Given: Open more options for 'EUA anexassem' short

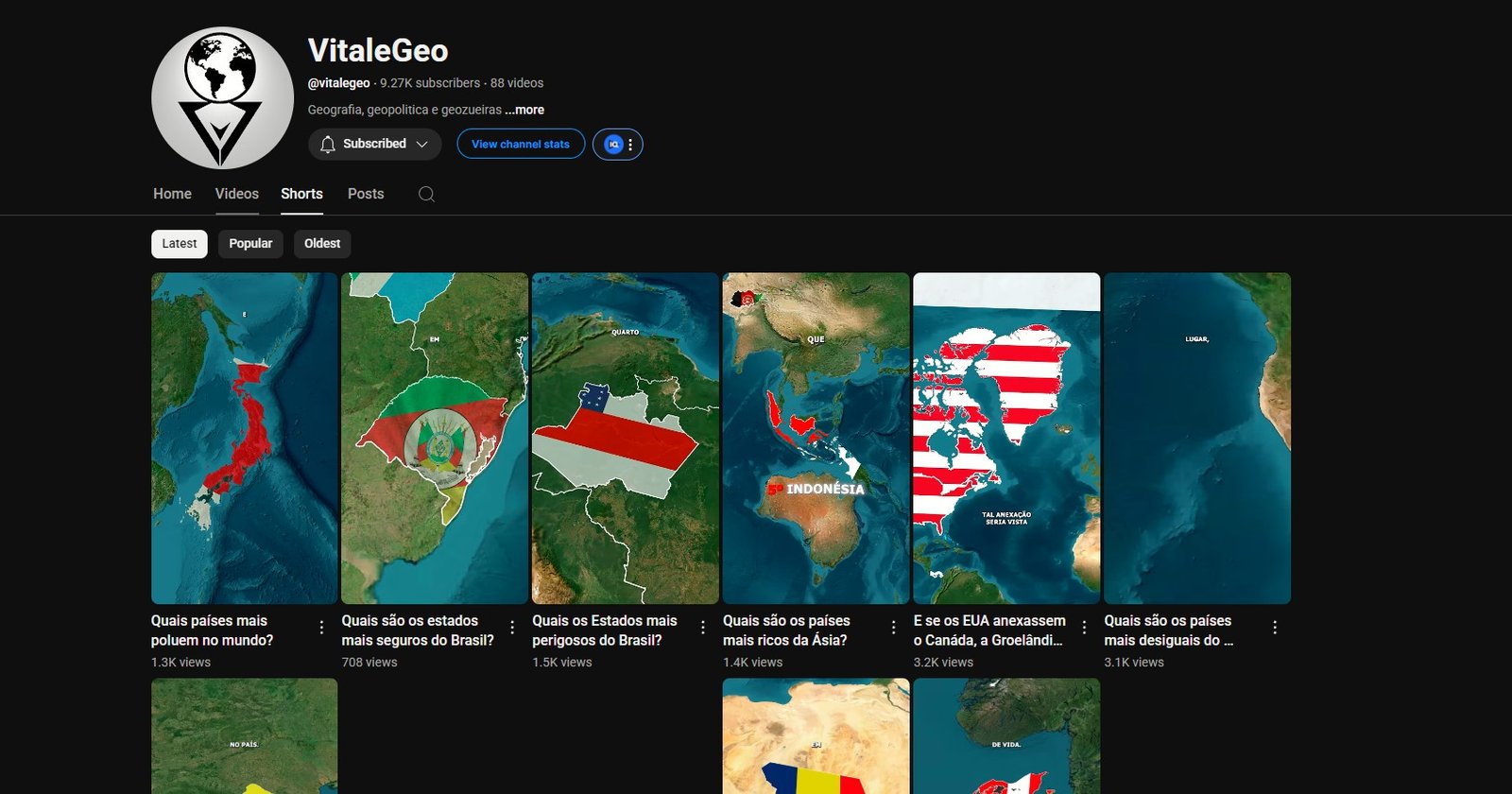Looking at the screenshot, I should 1084,628.
